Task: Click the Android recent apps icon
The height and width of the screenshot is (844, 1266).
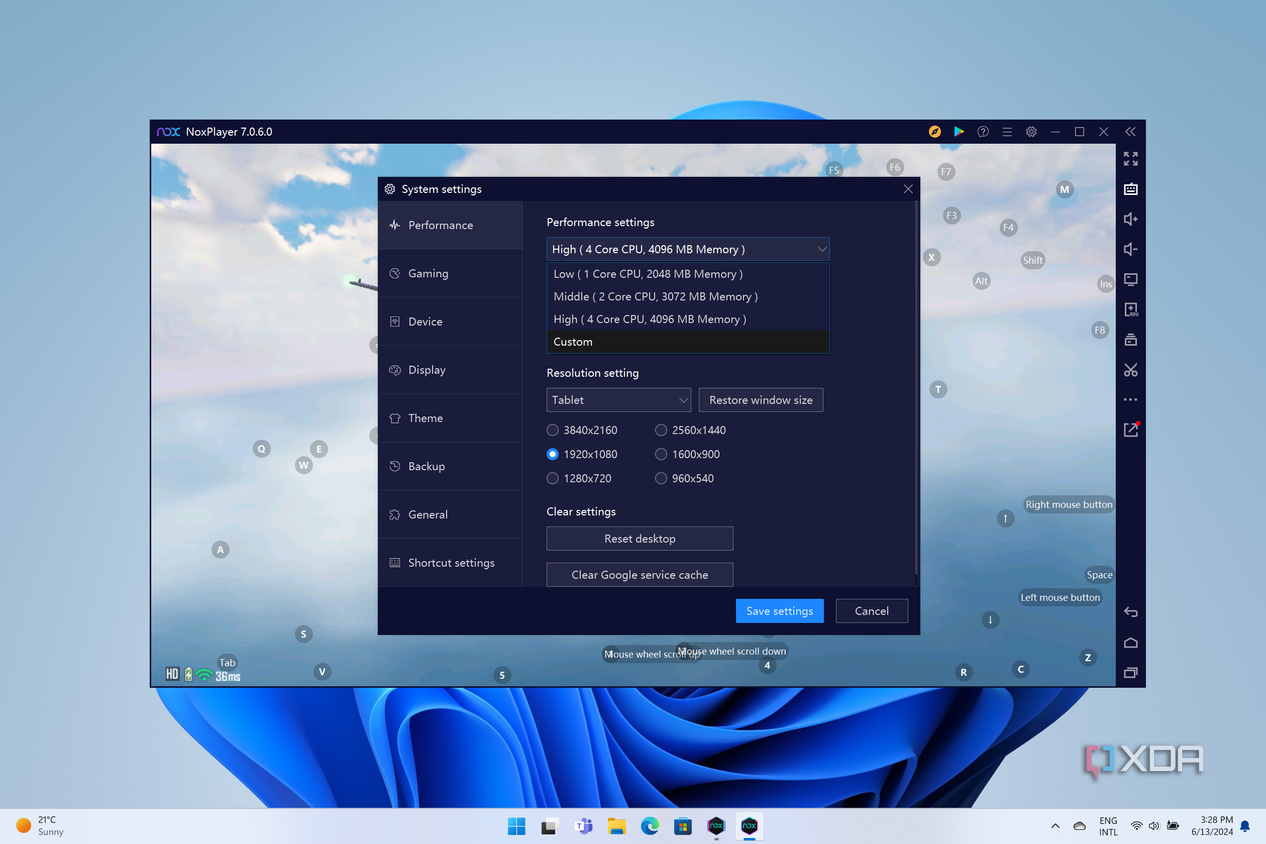Action: click(1130, 673)
